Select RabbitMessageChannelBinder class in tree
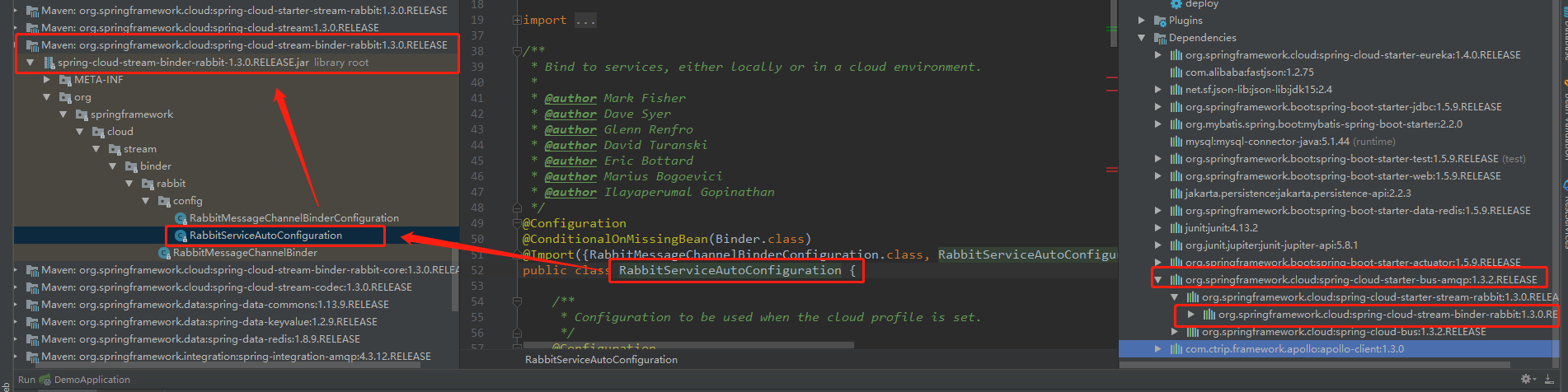This screenshot has height=392, width=1568. click(x=245, y=253)
